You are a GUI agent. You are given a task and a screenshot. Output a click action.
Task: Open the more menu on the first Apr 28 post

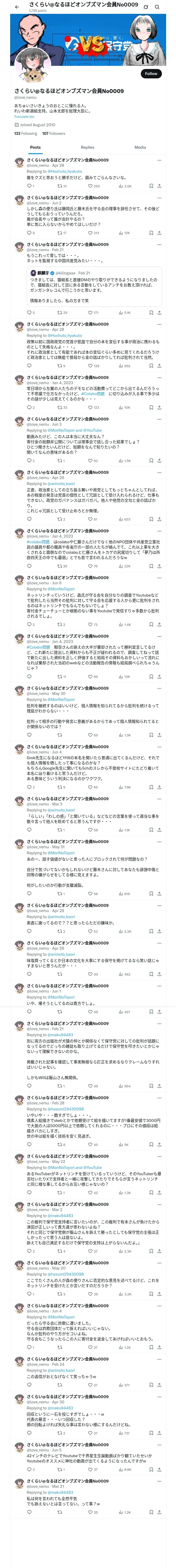coord(159,160)
